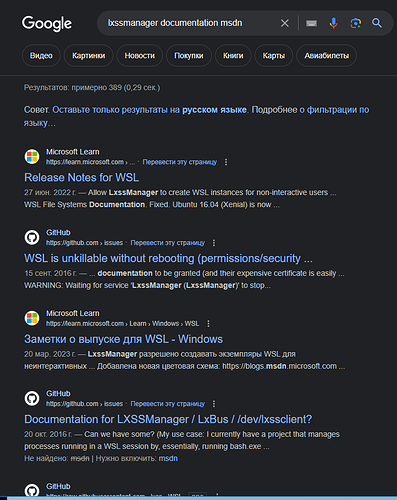Screen dimensions: 397x500
Task: Switch to the Книги filter tab
Action: 233,56
